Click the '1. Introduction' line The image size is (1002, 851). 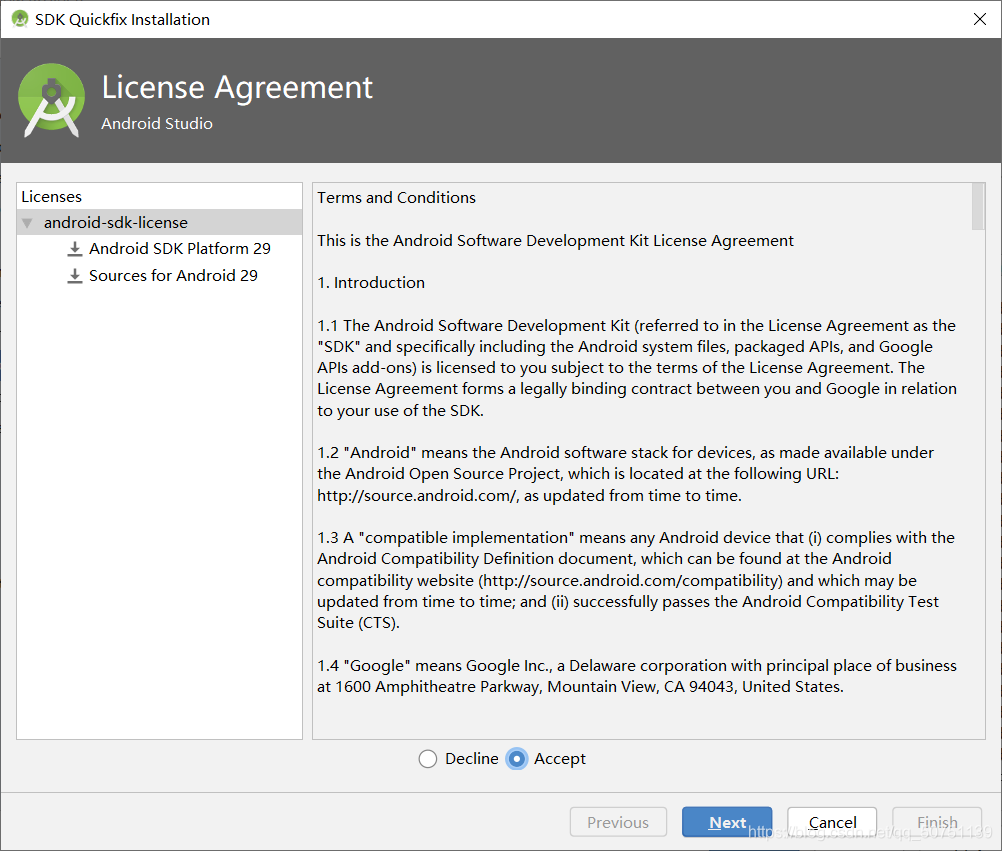[x=371, y=283]
